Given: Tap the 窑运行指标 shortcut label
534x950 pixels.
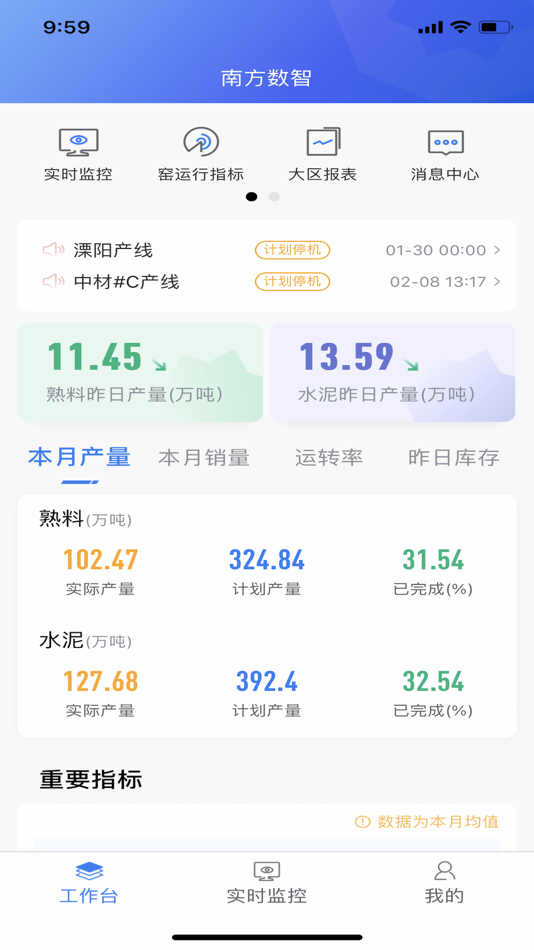Looking at the screenshot, I should pyautogui.click(x=201, y=174).
